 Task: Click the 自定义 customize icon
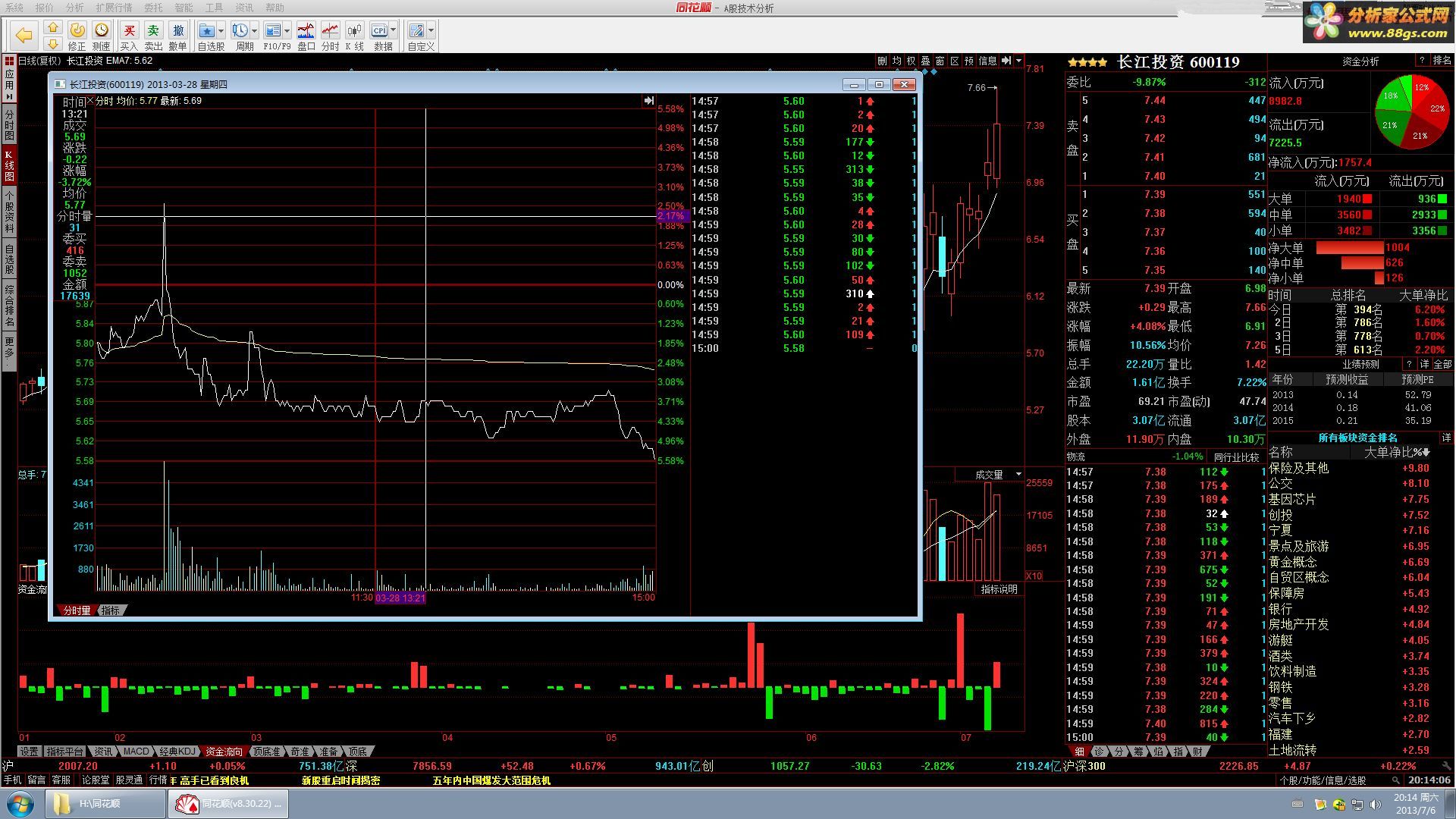[416, 30]
